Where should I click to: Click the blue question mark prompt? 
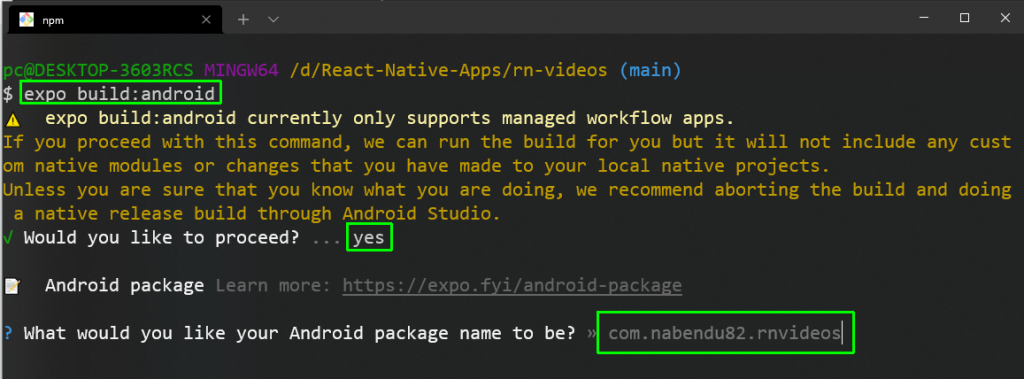8,333
